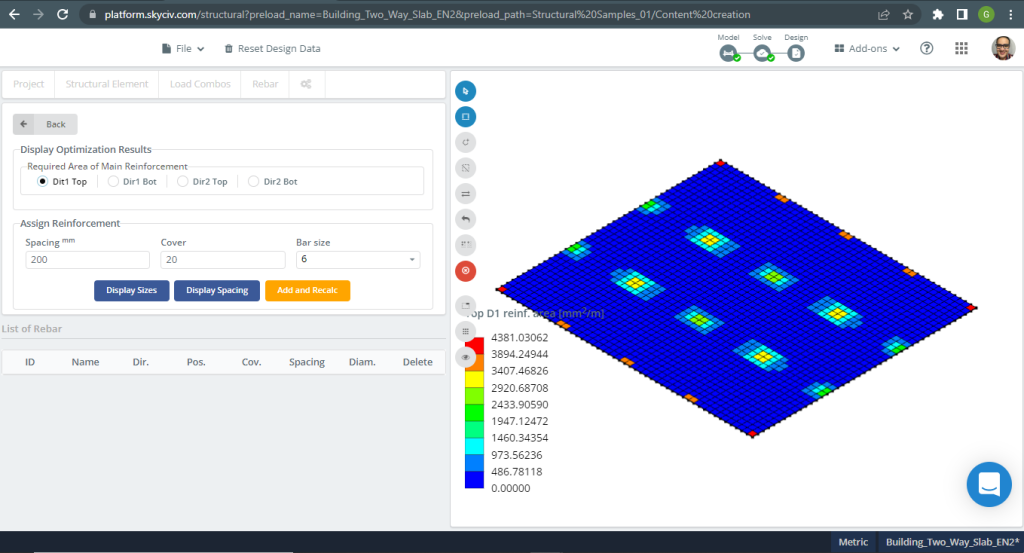Choose the Dir2 Bot radio button
The image size is (1024, 553).
coord(254,182)
